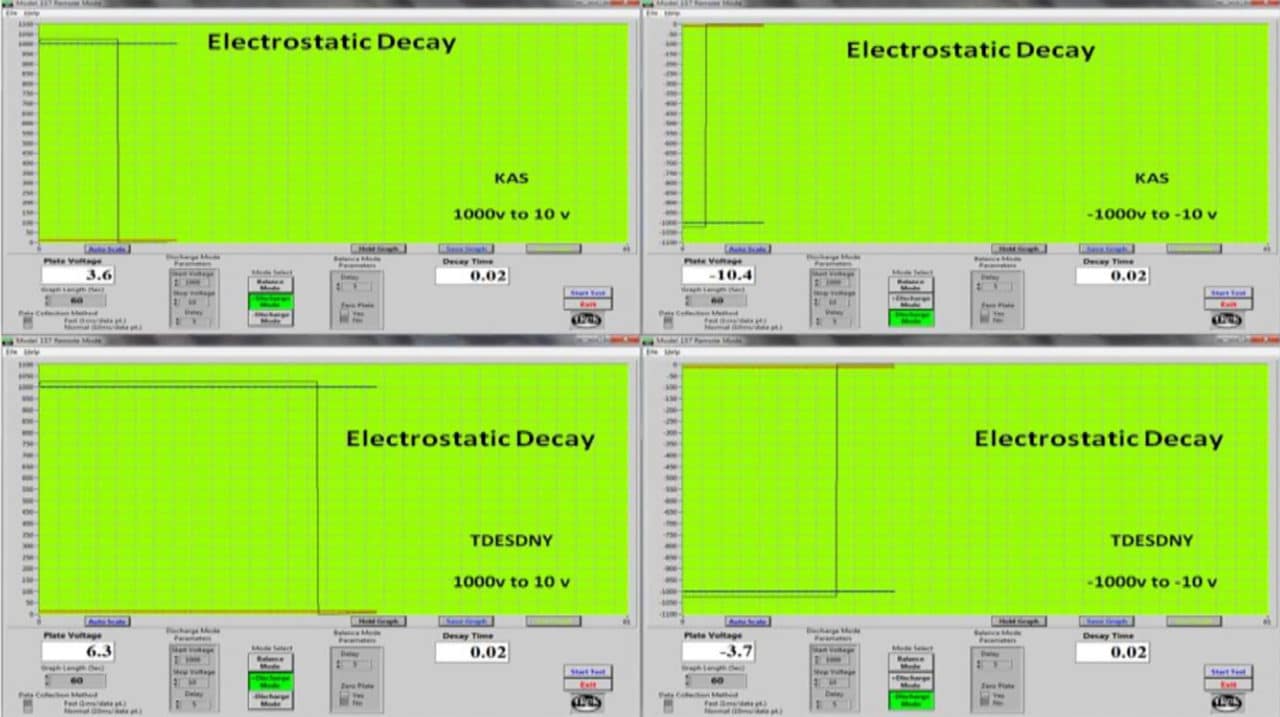
Task: Start Test in the -3.7 plate voltage window
Action: 1226,671
